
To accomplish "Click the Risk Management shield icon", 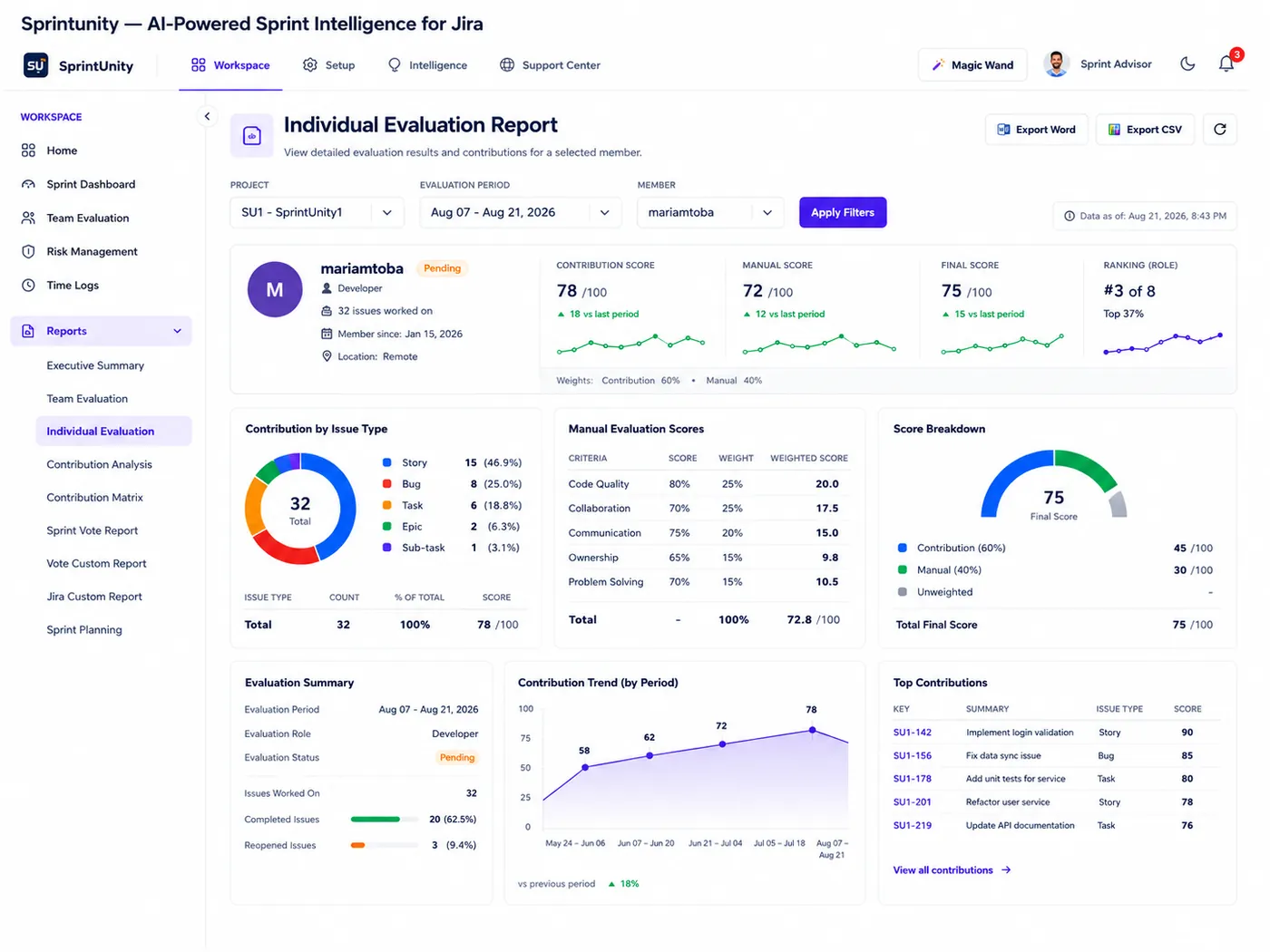I will coord(28,251).
